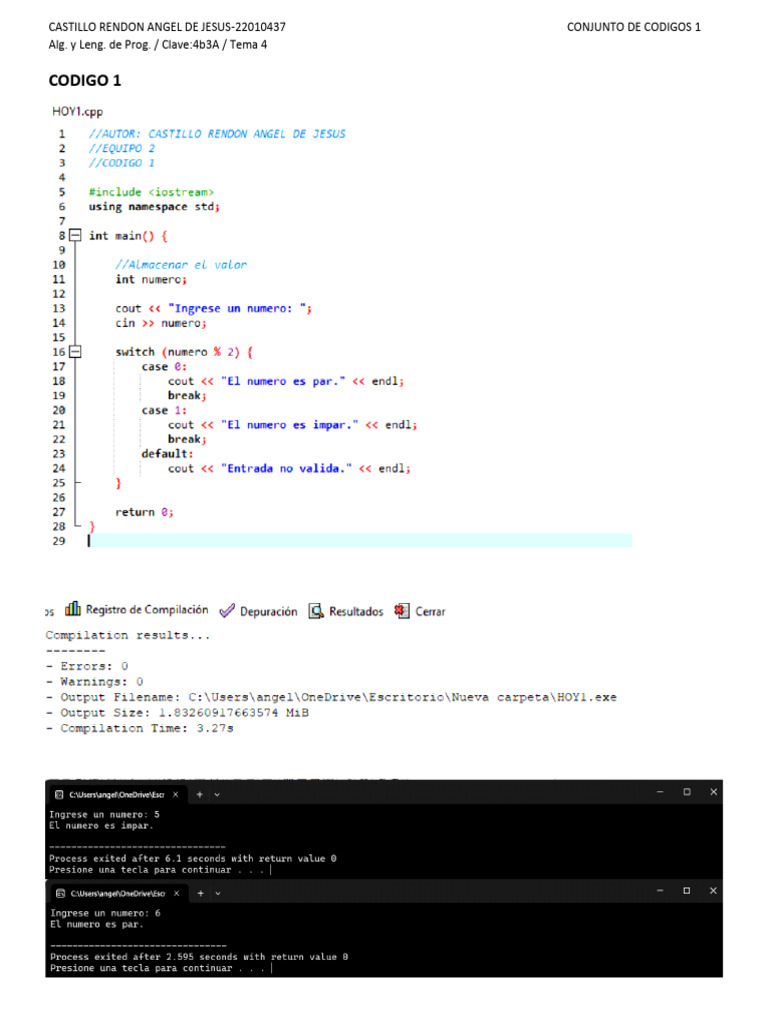Screen dimensions: 768x1024
Task: Click 'El numero es par.' console output
Action: (x=97, y=924)
